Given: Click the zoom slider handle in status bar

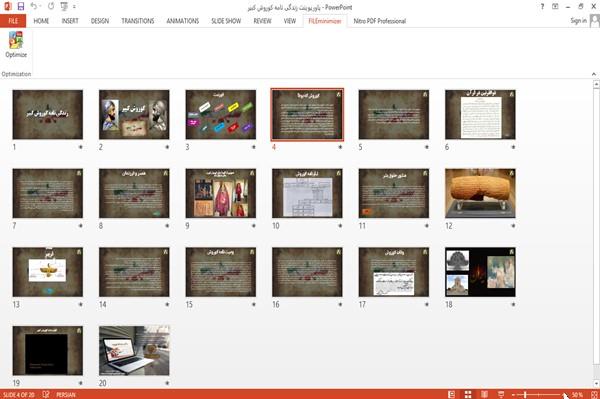Looking at the screenshot, I should pyautogui.click(x=525, y=394).
